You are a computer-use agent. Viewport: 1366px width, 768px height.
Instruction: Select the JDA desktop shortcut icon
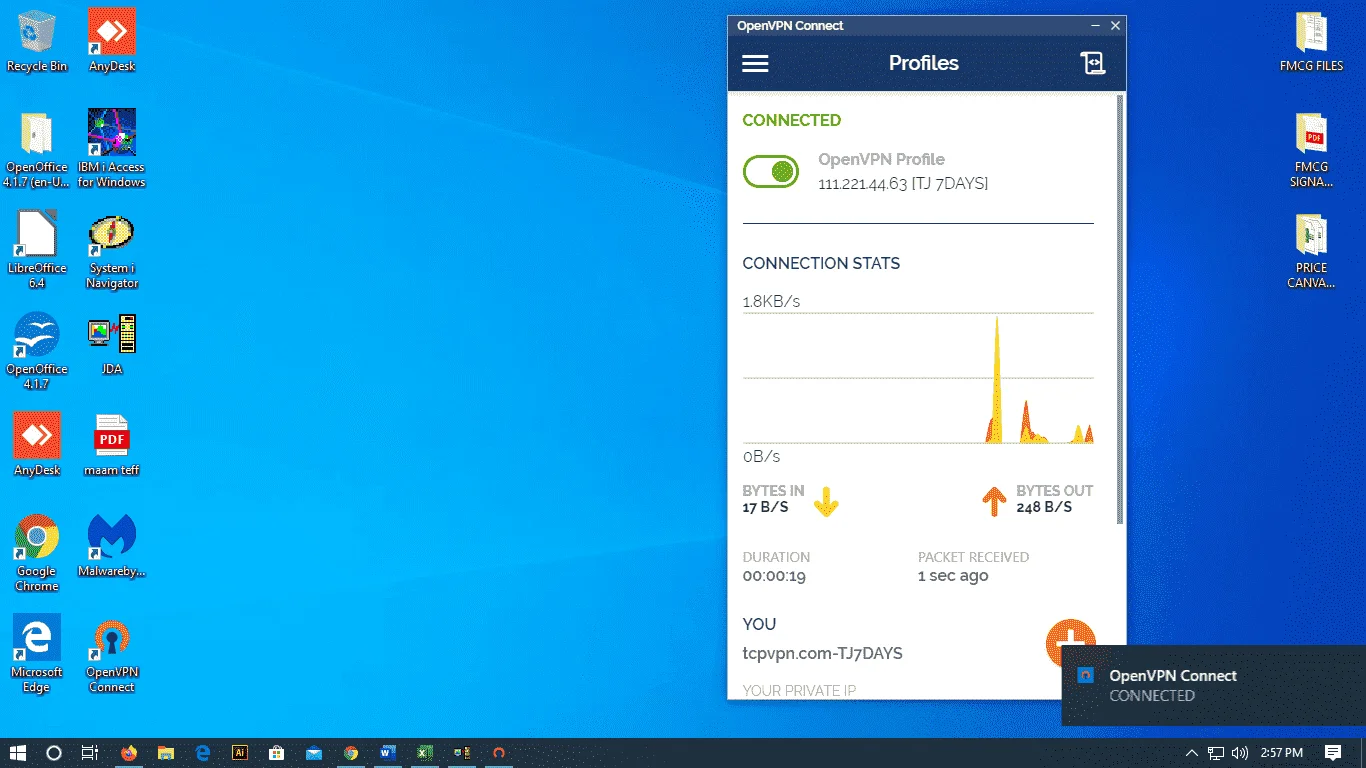pos(112,344)
